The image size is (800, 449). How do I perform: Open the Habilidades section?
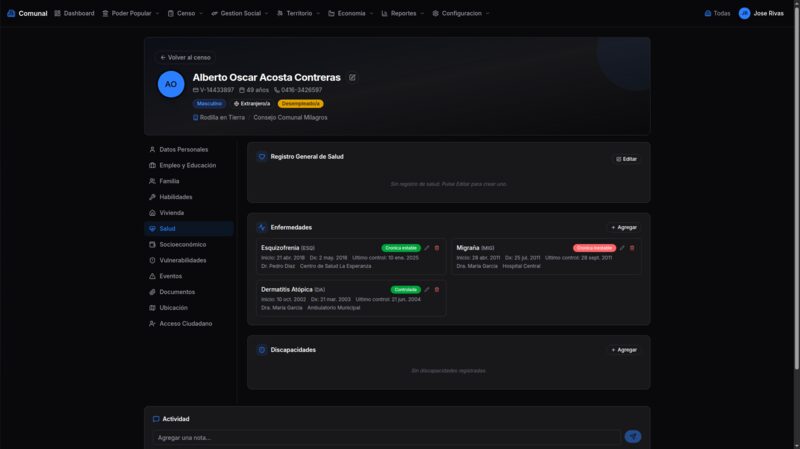189,197
